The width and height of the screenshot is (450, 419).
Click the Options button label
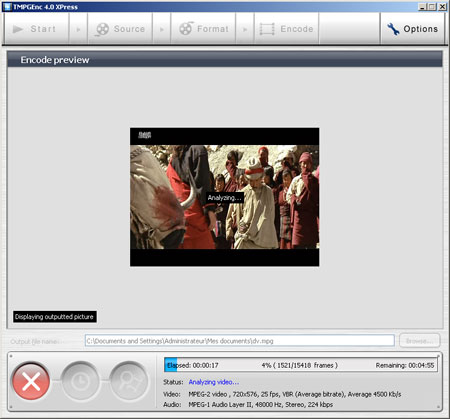tap(421, 29)
